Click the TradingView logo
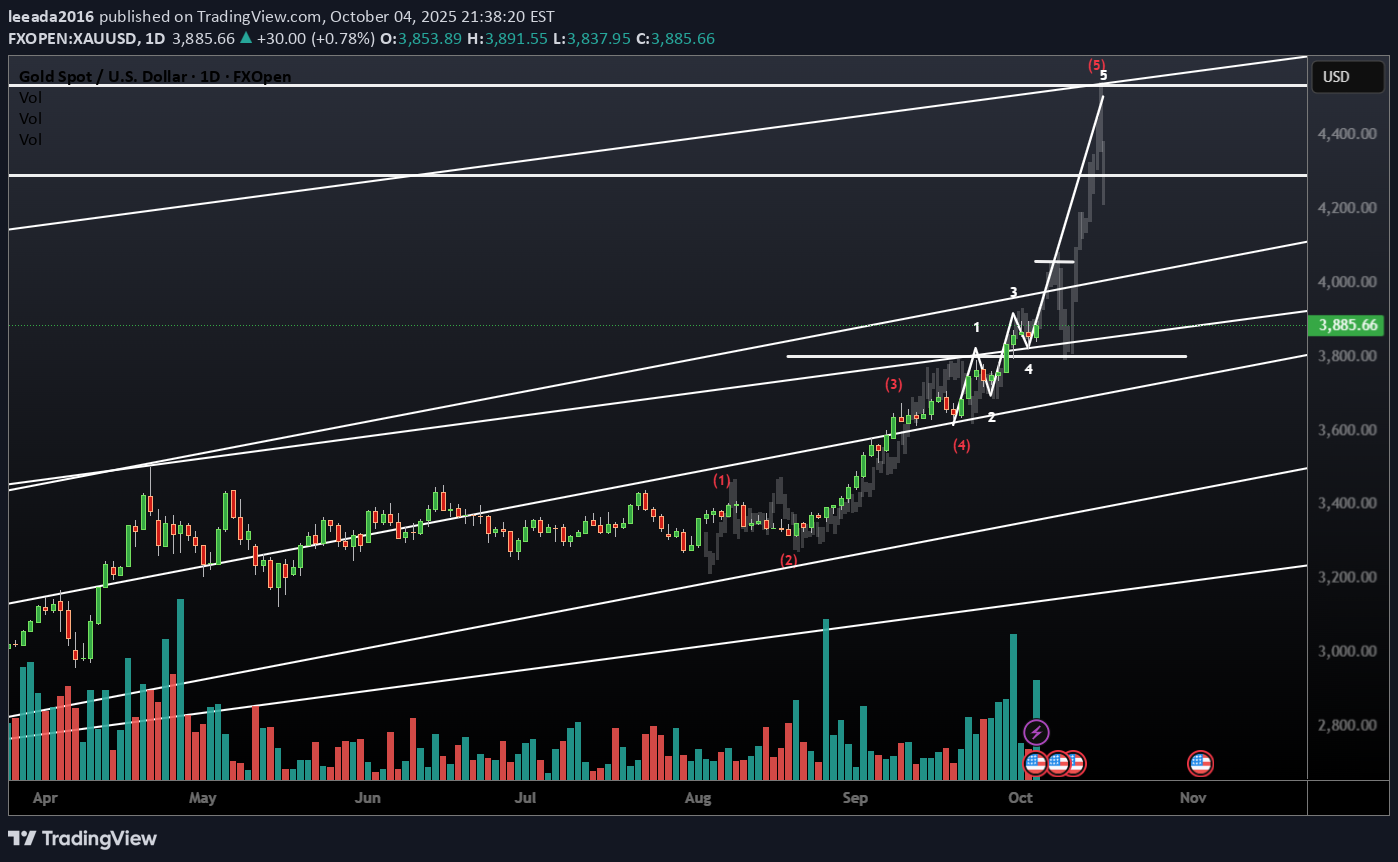Screen dimensions: 1398x862 click(83, 838)
